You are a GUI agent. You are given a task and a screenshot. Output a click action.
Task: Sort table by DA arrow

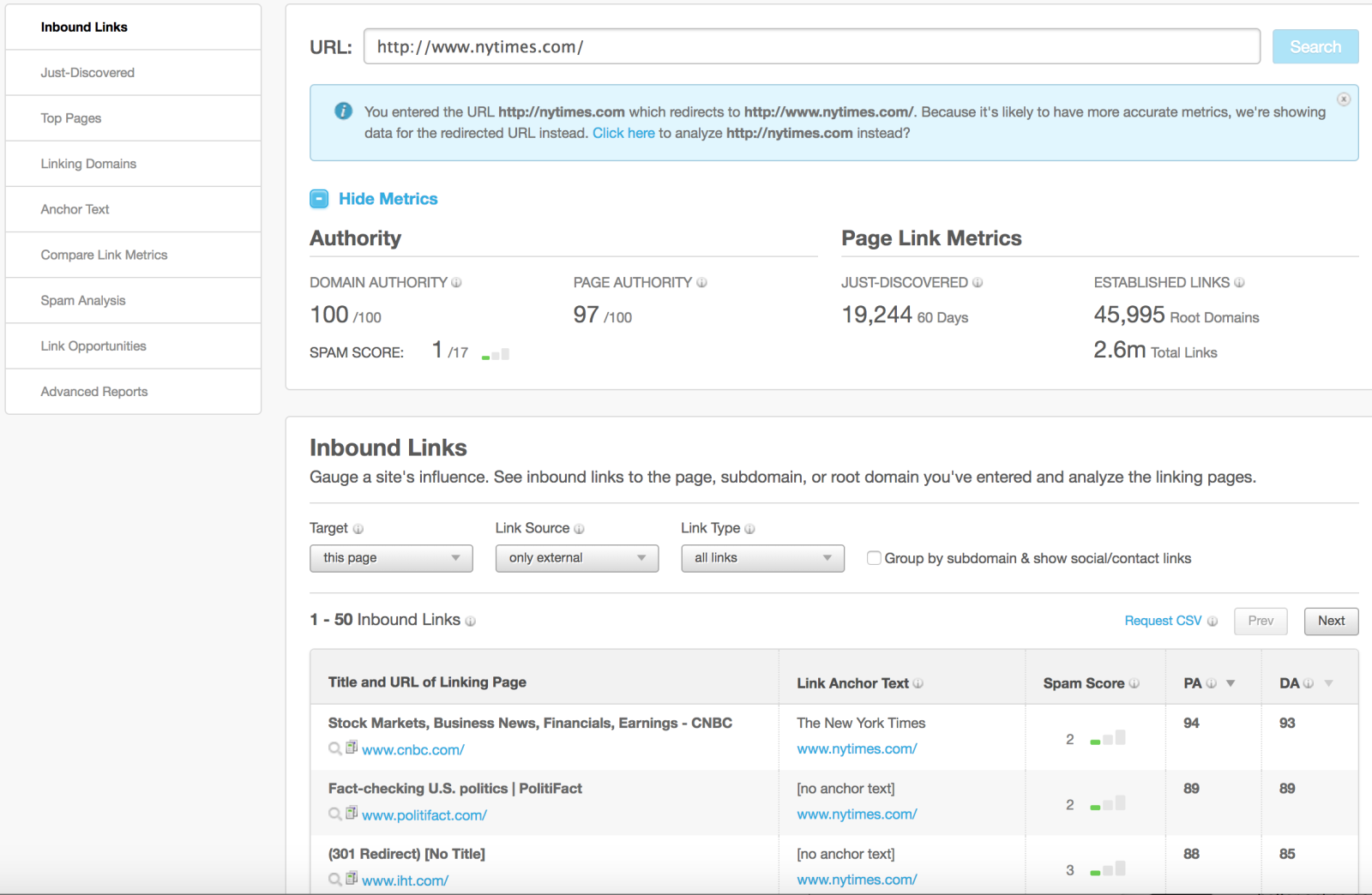(x=1328, y=683)
